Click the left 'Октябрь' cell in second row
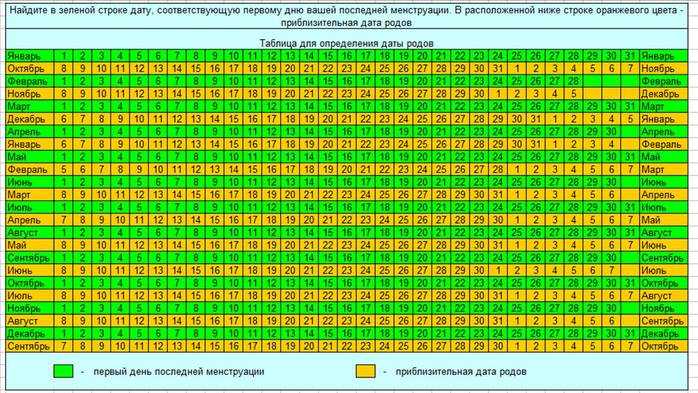698x393 pixels. point(30,69)
